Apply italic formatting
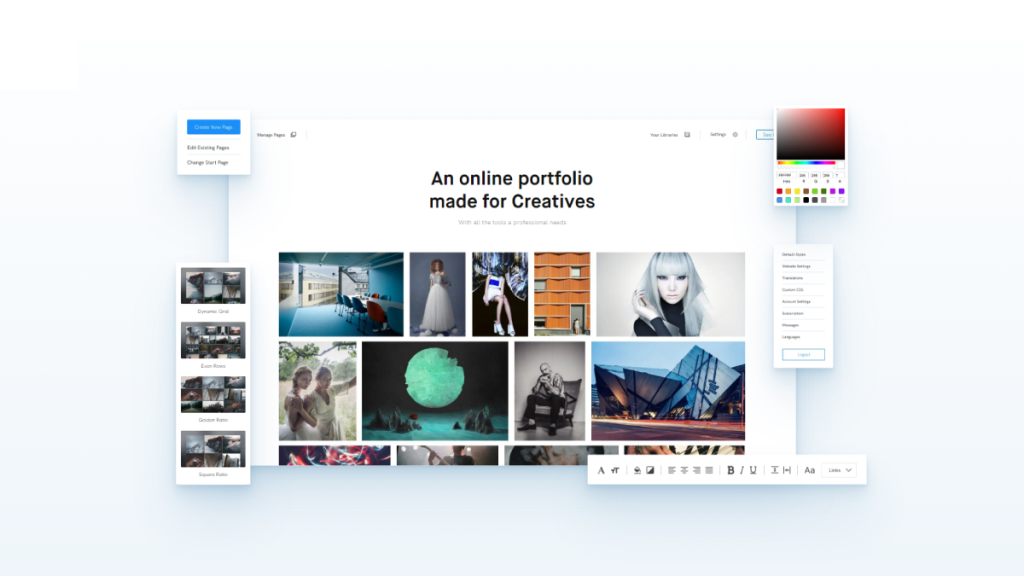Screen dimensions: 1024x576 tap(742, 470)
